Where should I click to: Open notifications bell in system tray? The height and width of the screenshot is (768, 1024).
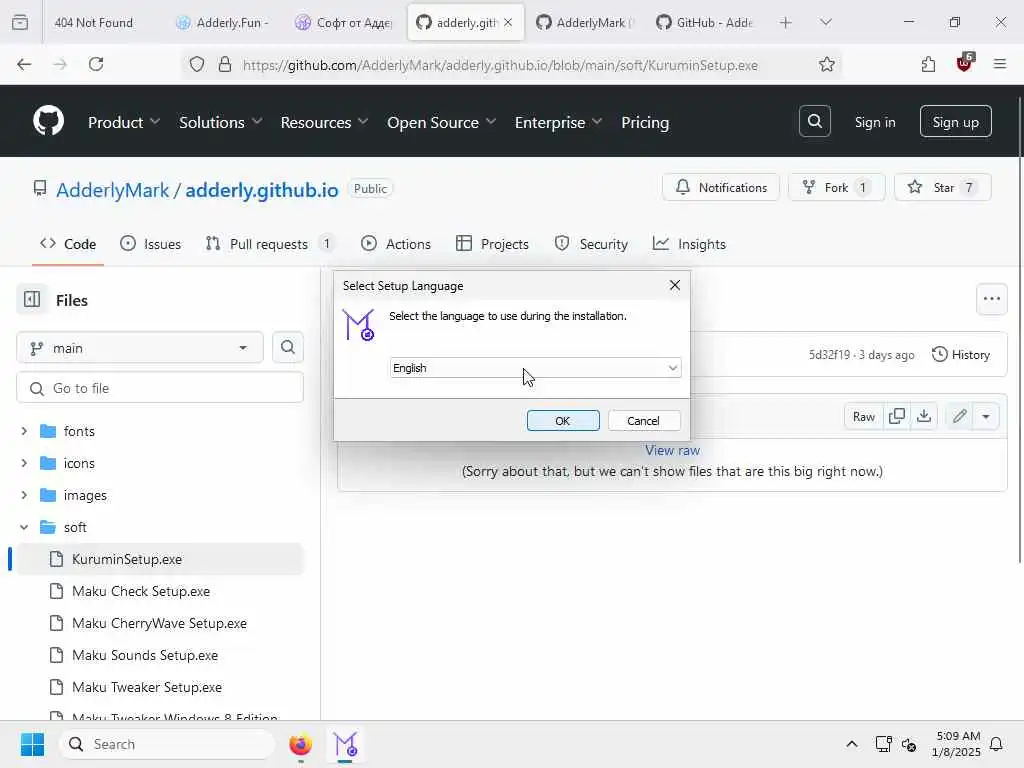997,744
